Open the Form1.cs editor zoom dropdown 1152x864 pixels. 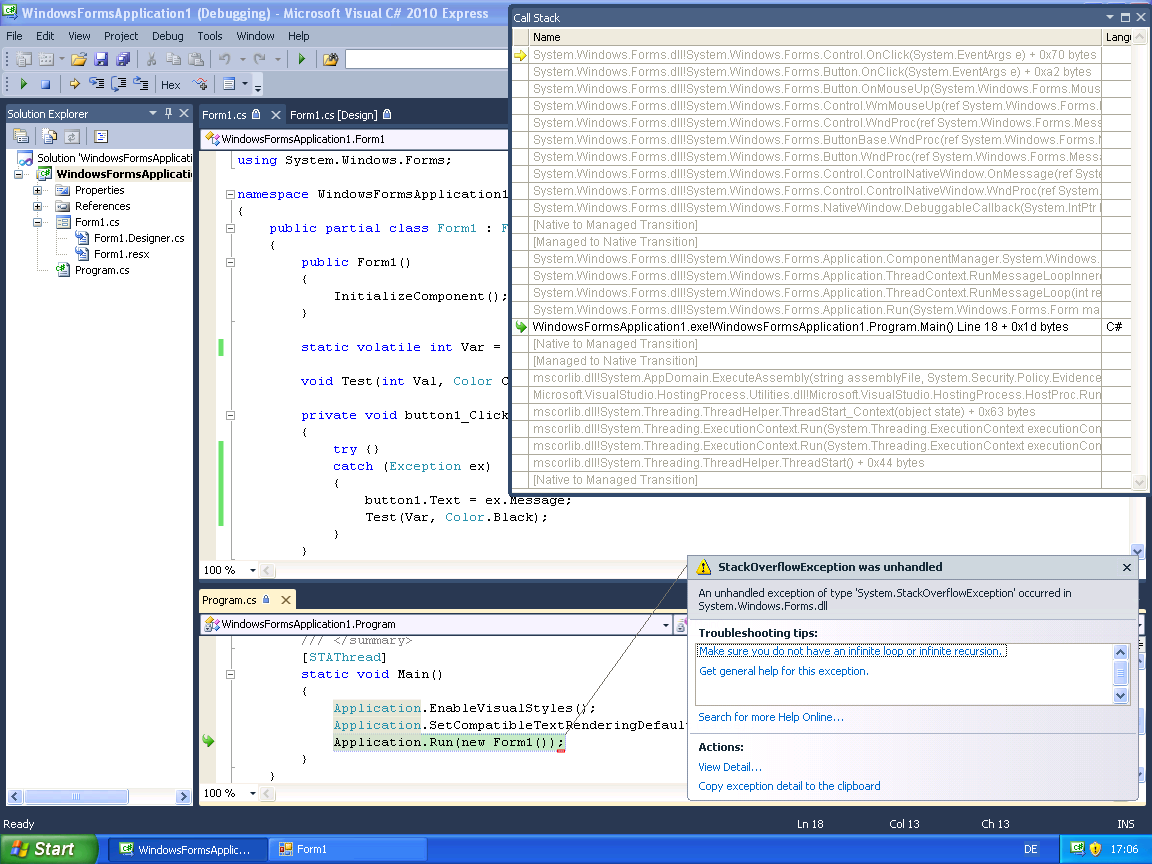point(253,570)
